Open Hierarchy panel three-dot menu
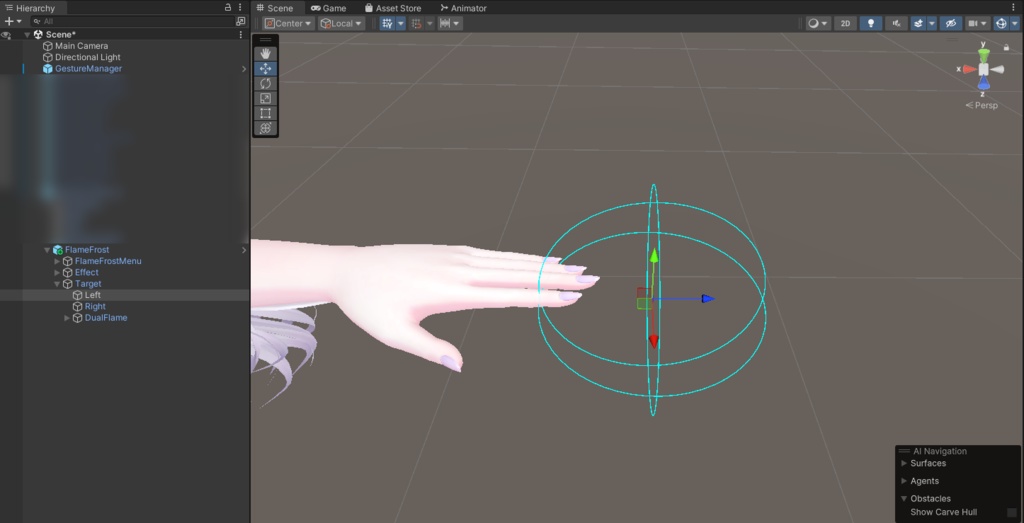Screen dimensions: 1024x523 pos(240,7)
